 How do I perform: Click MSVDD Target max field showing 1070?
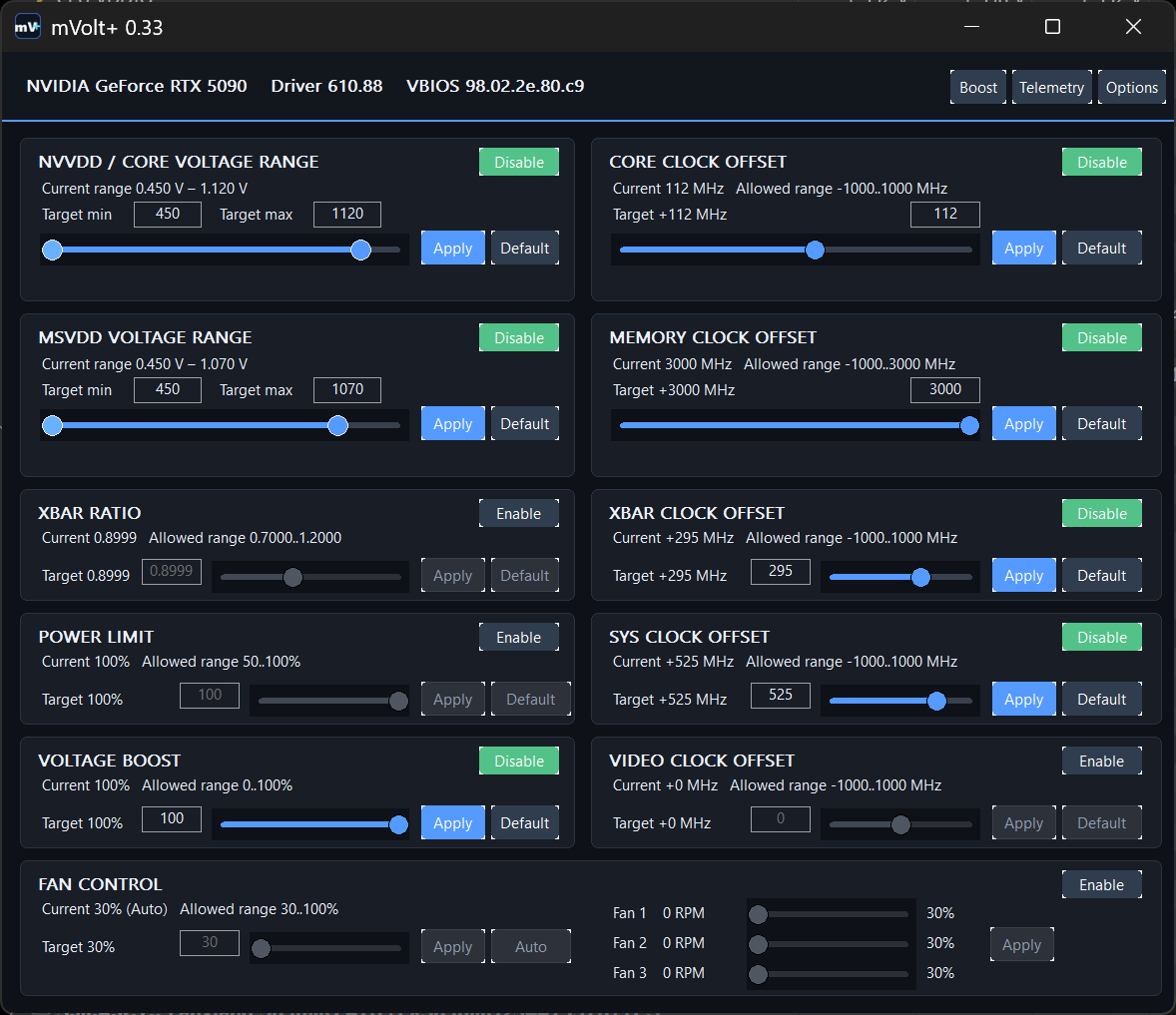pyautogui.click(x=347, y=390)
